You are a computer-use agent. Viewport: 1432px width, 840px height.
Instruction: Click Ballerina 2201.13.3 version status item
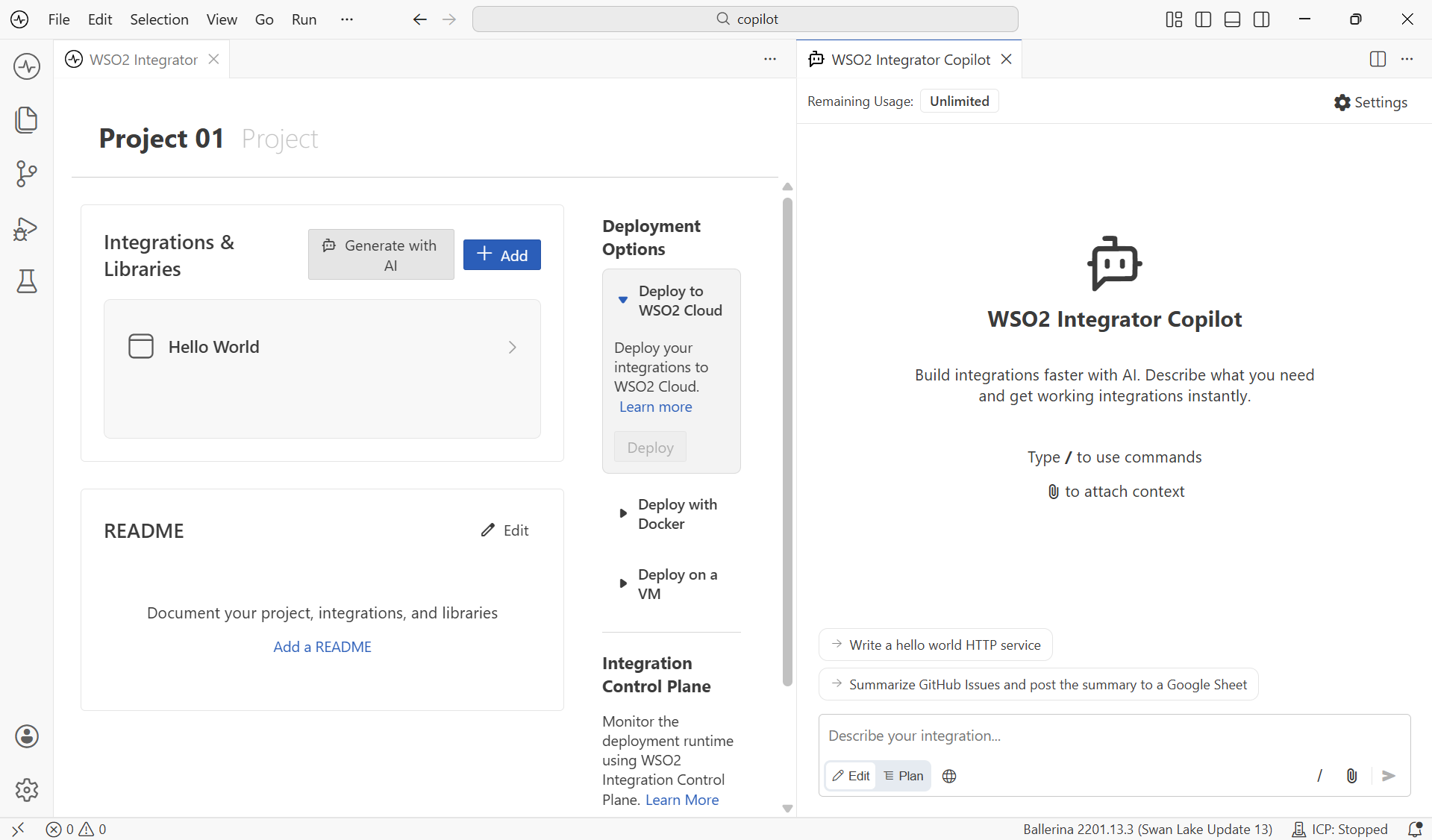point(1148,829)
